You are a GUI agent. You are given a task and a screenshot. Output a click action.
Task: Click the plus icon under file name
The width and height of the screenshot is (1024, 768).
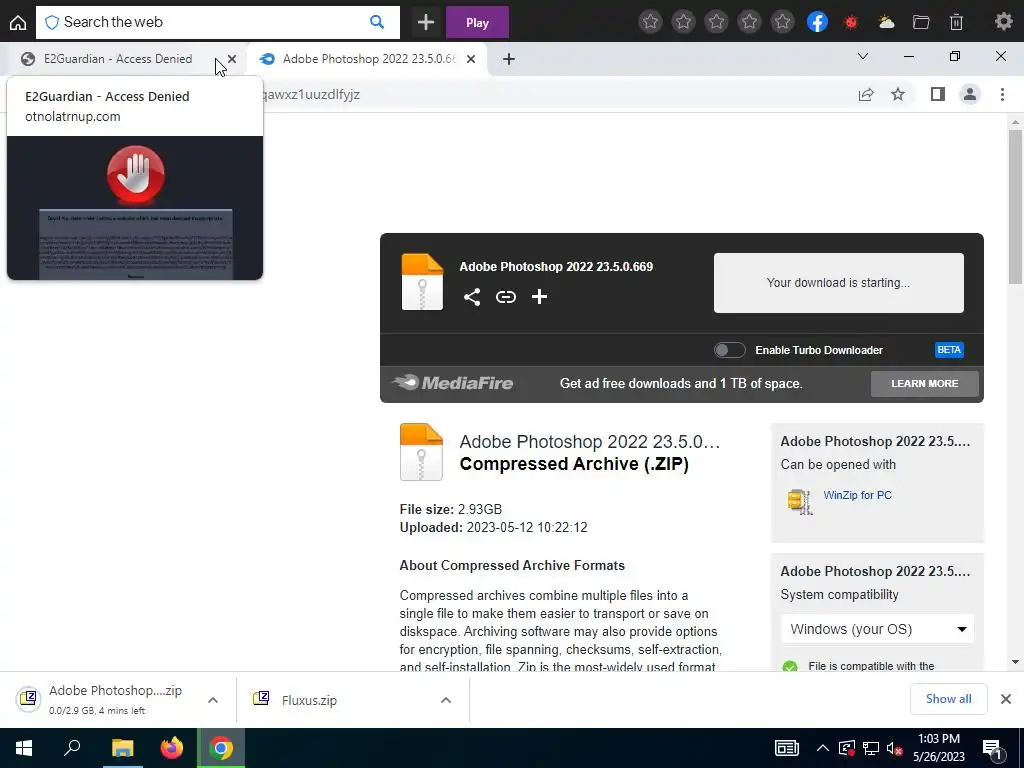point(539,297)
